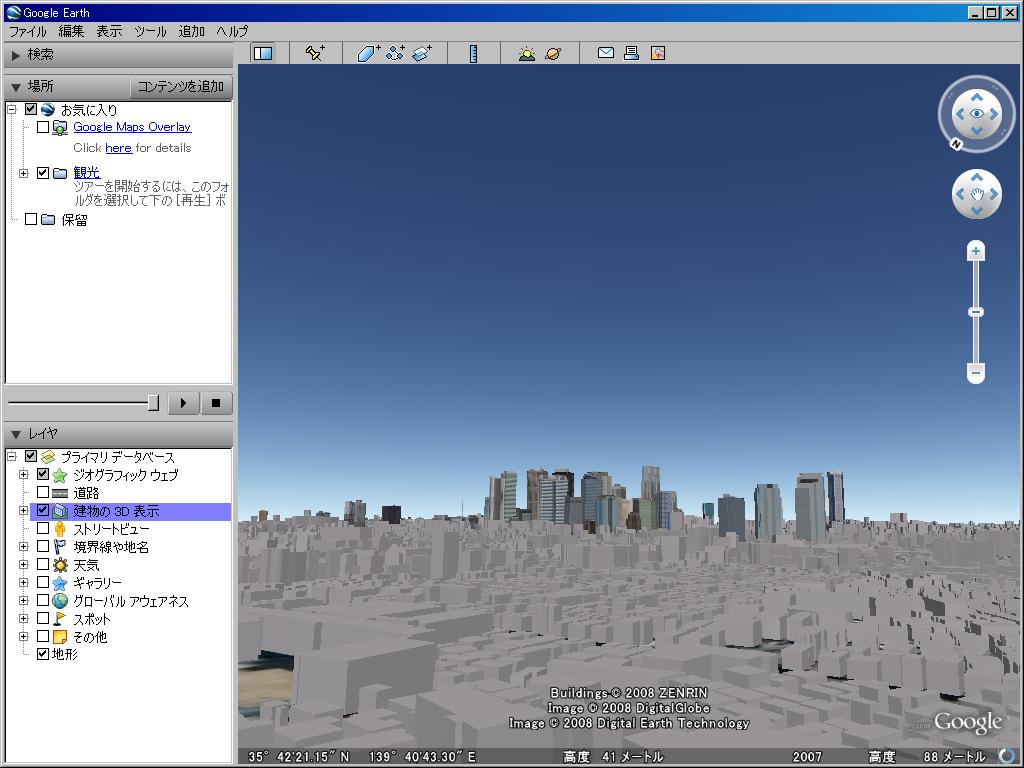Screen dimensions: 1024x768
Task: Follow the 'here' details link
Action: (118, 148)
